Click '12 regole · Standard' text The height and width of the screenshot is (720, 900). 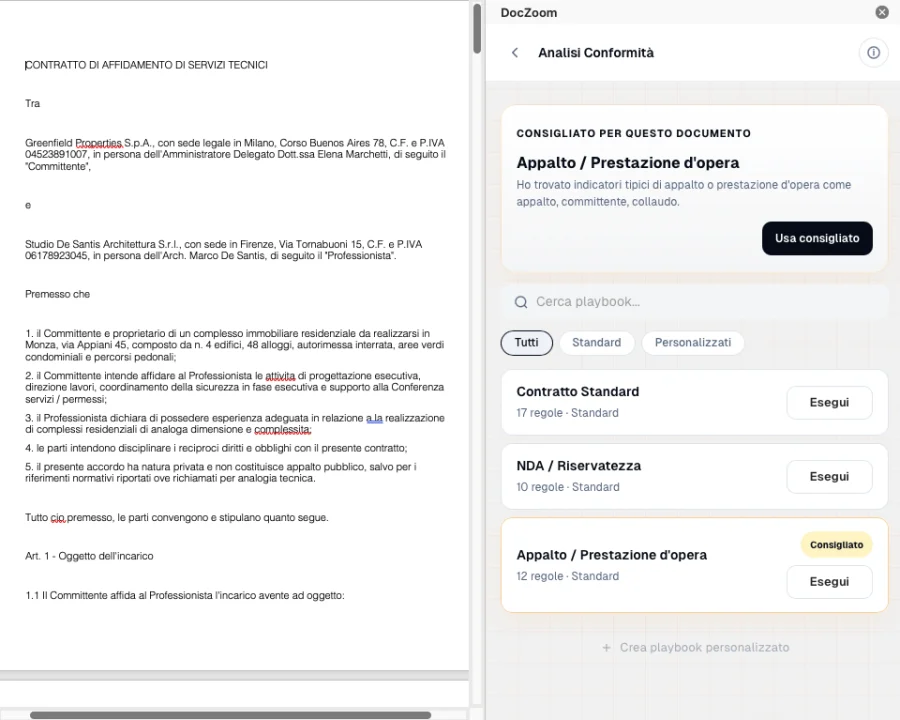click(567, 576)
